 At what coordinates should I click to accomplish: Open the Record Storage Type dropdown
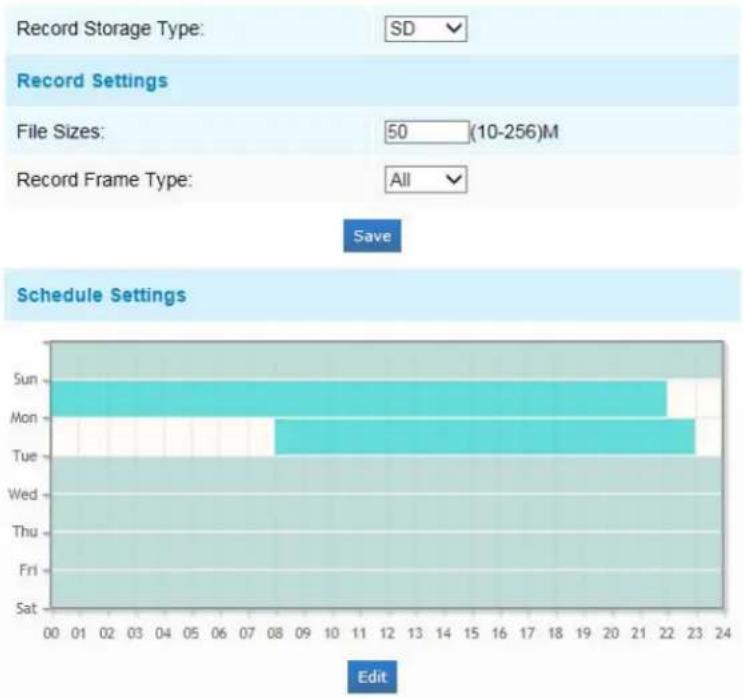coord(426,29)
